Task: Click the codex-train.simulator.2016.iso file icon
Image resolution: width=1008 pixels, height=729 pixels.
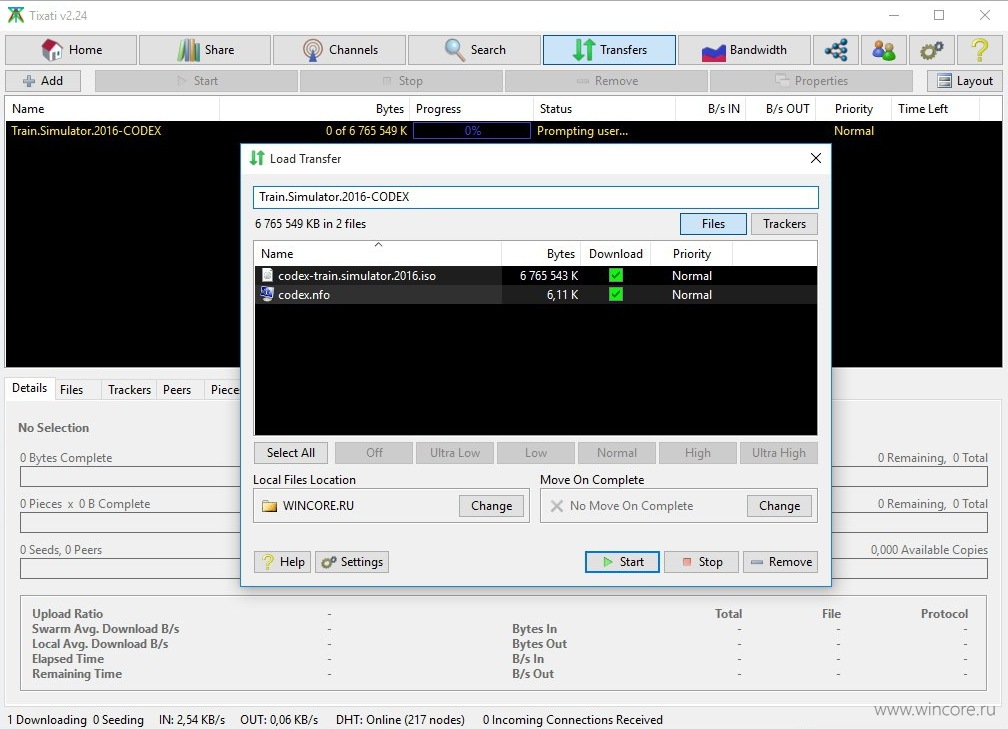Action: coord(267,275)
